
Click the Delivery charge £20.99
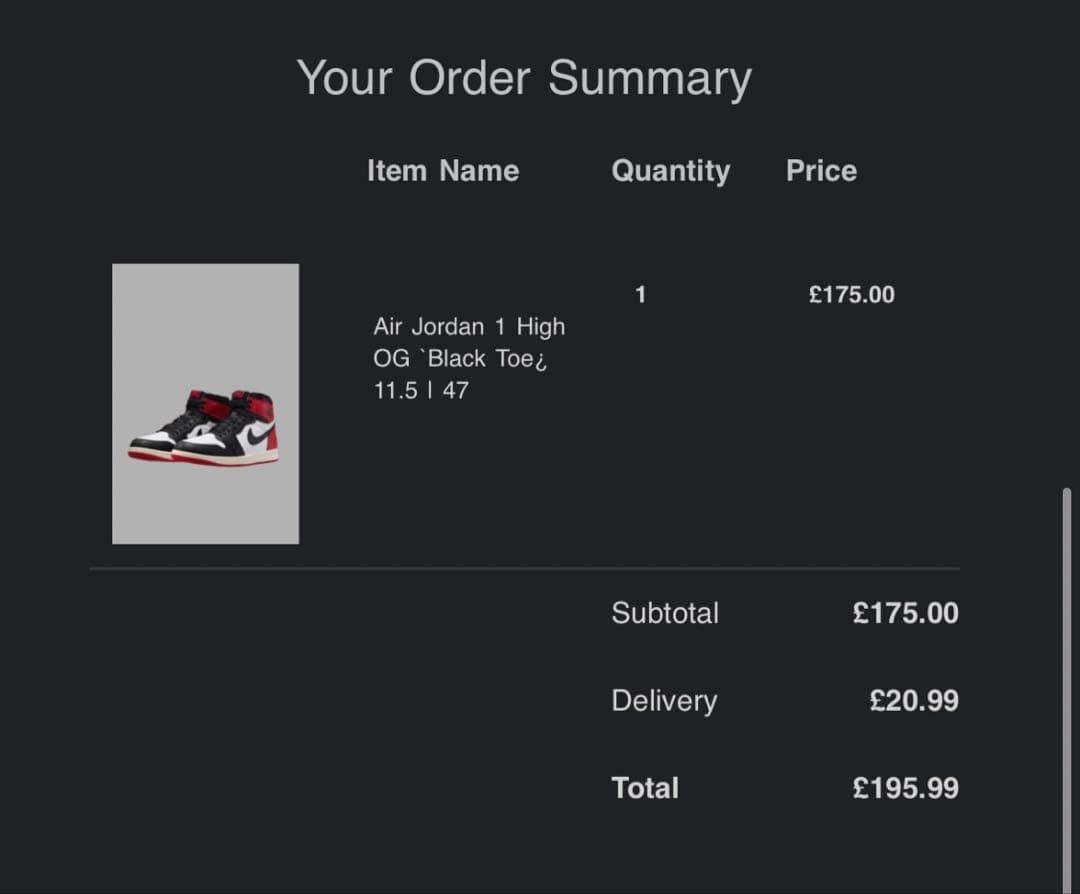point(913,701)
